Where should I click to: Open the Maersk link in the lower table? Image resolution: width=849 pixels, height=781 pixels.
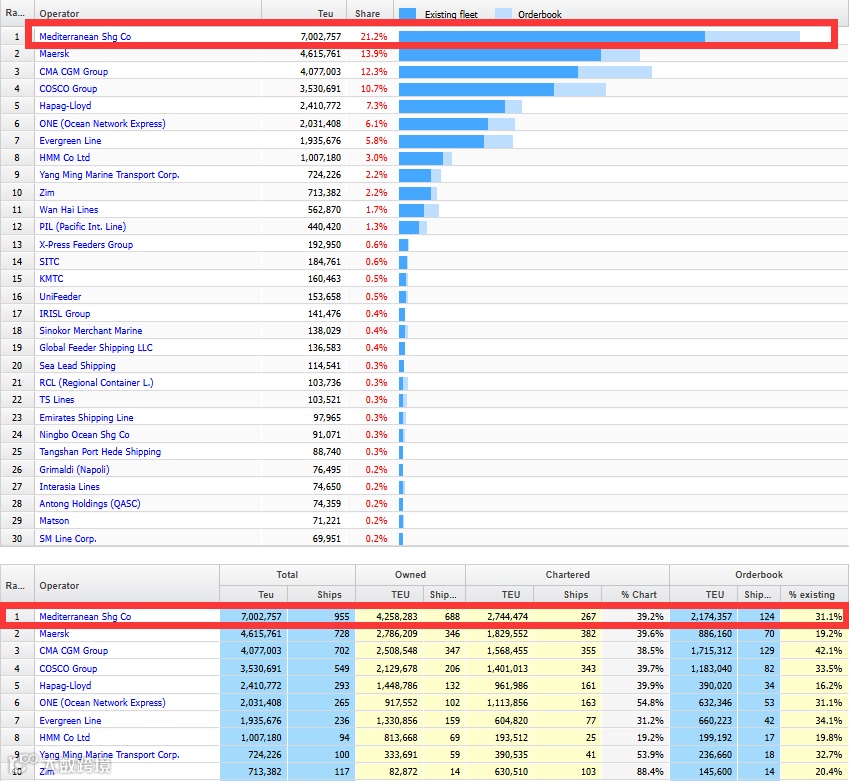(54, 633)
